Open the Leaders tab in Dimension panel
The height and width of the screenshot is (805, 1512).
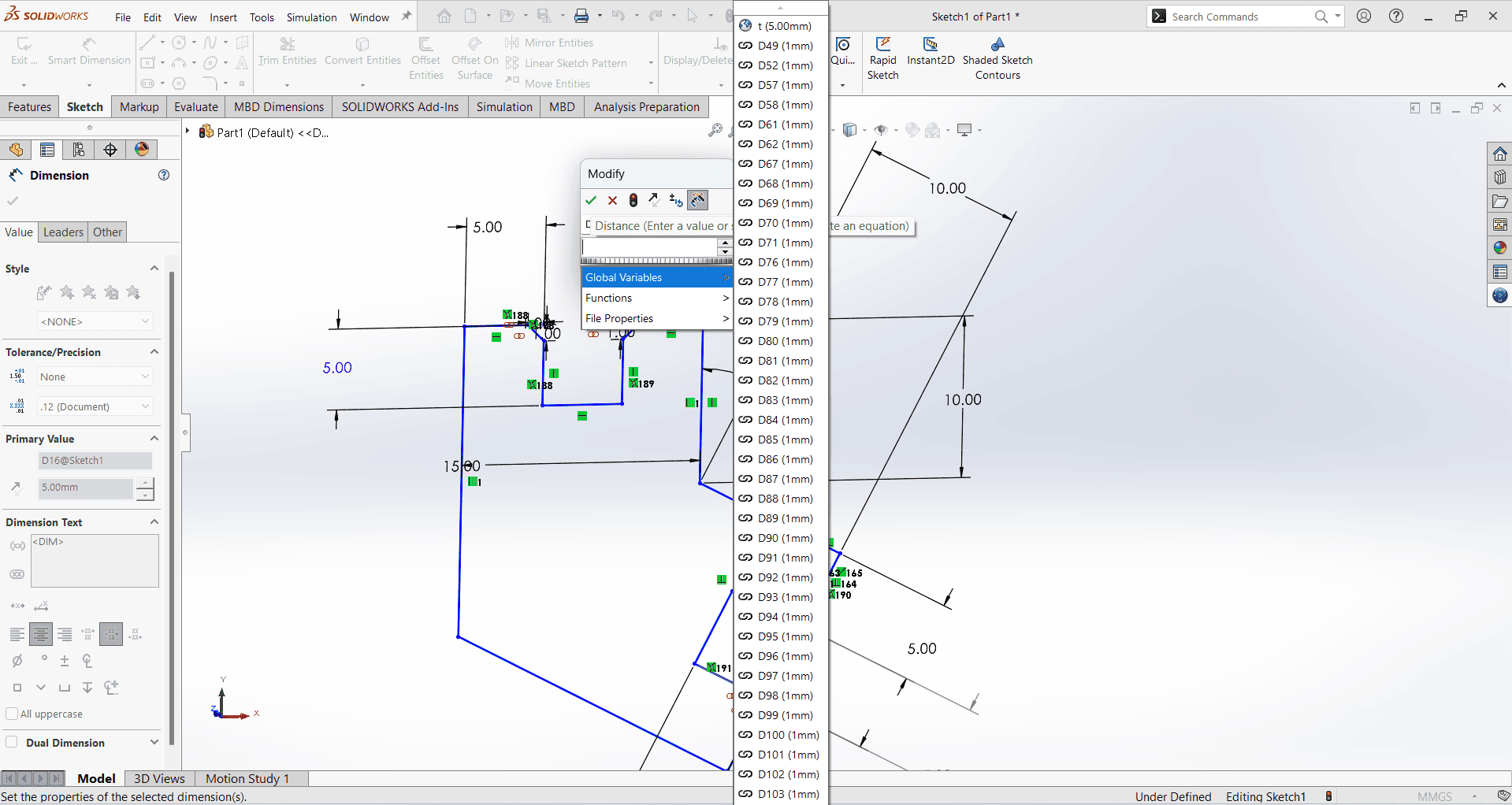pos(63,232)
